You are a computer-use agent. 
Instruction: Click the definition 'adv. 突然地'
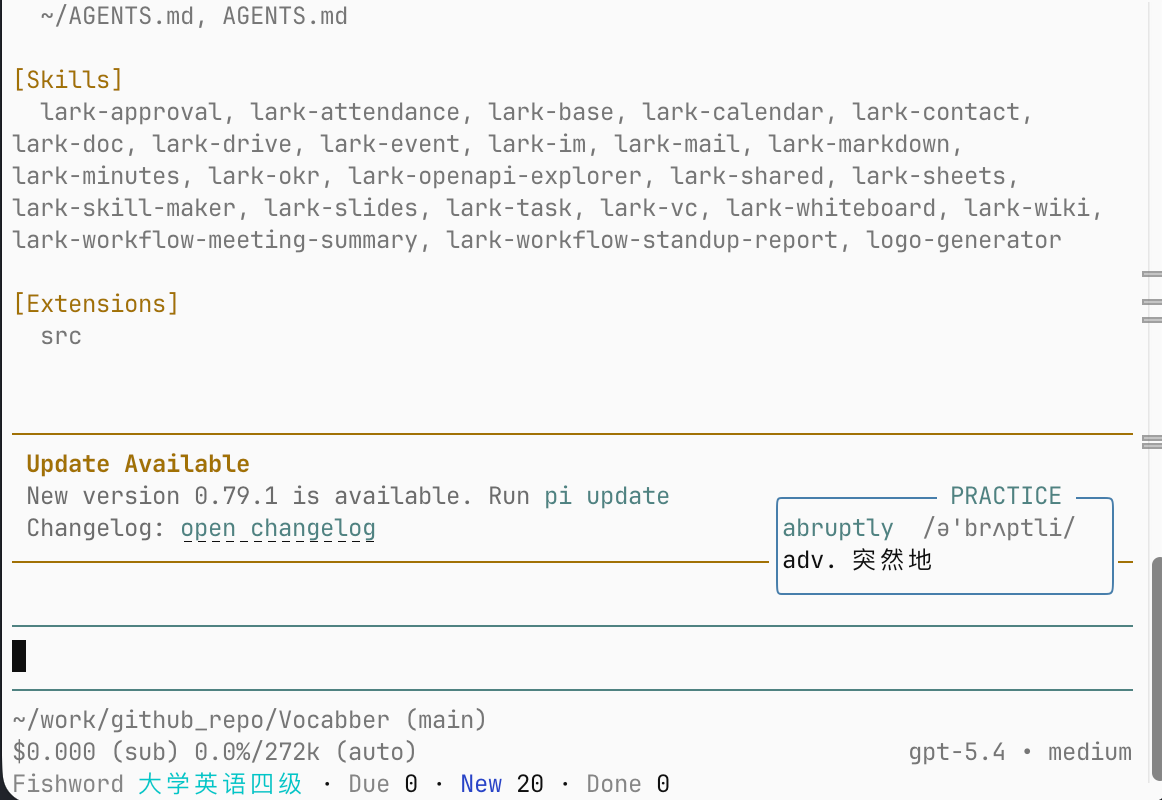(x=857, y=560)
